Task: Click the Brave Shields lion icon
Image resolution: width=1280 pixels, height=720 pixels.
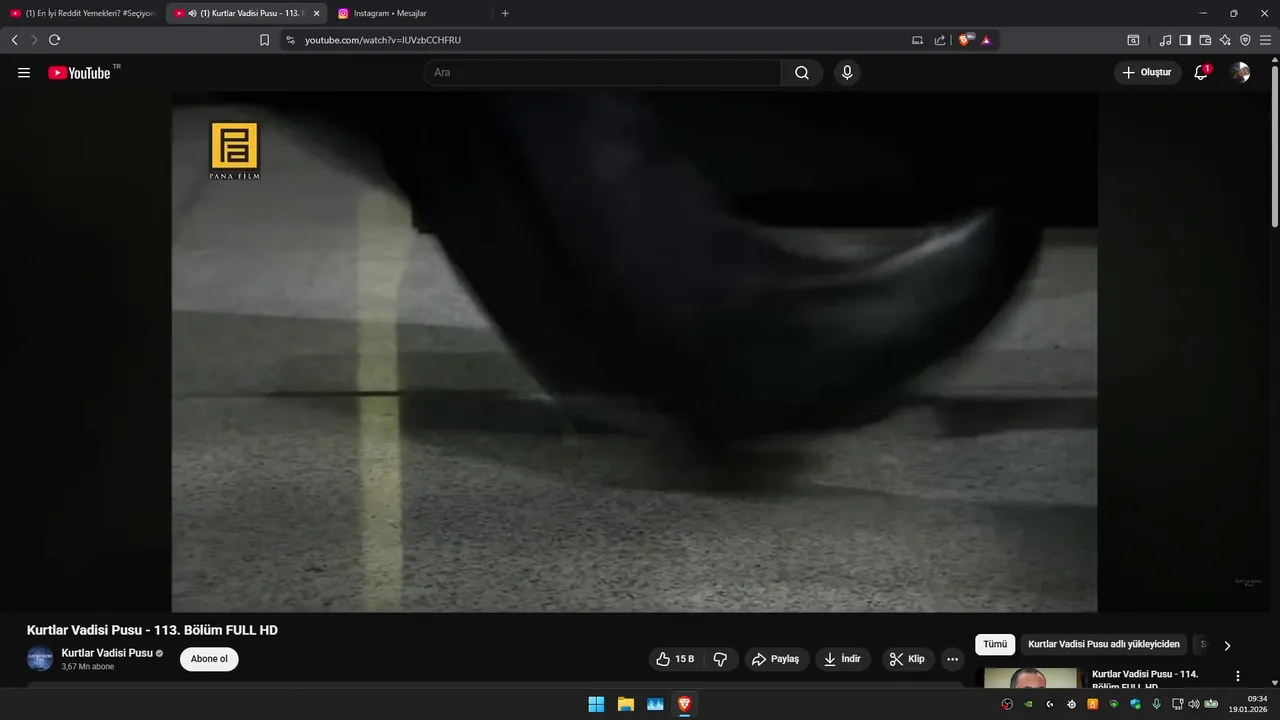Action: click(965, 40)
